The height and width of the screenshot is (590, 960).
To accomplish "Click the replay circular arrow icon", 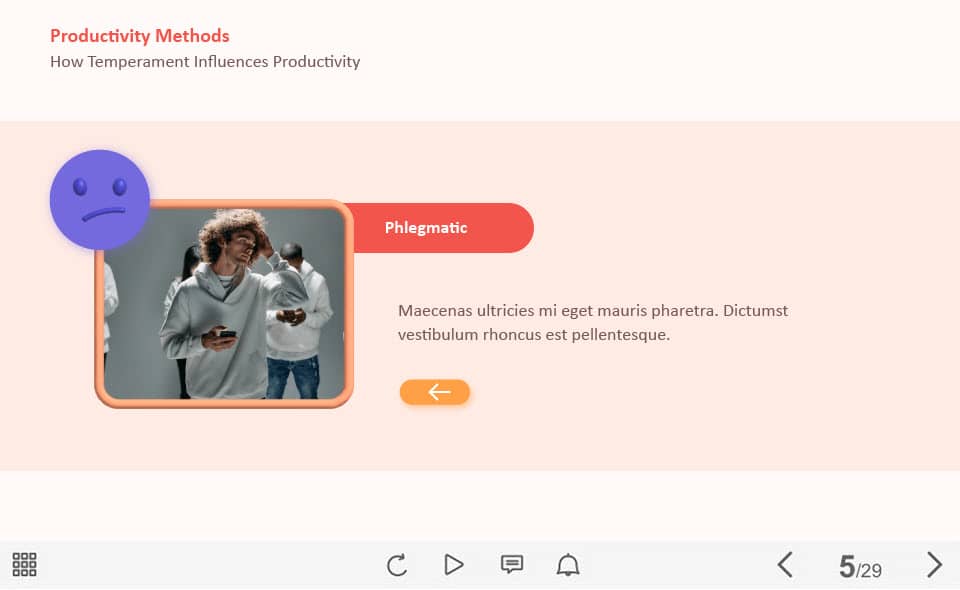I will (397, 565).
